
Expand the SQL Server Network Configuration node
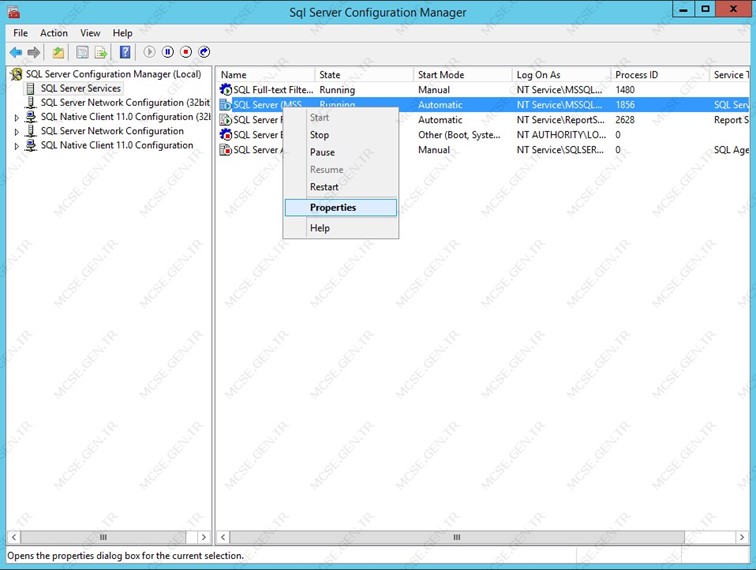[17, 131]
